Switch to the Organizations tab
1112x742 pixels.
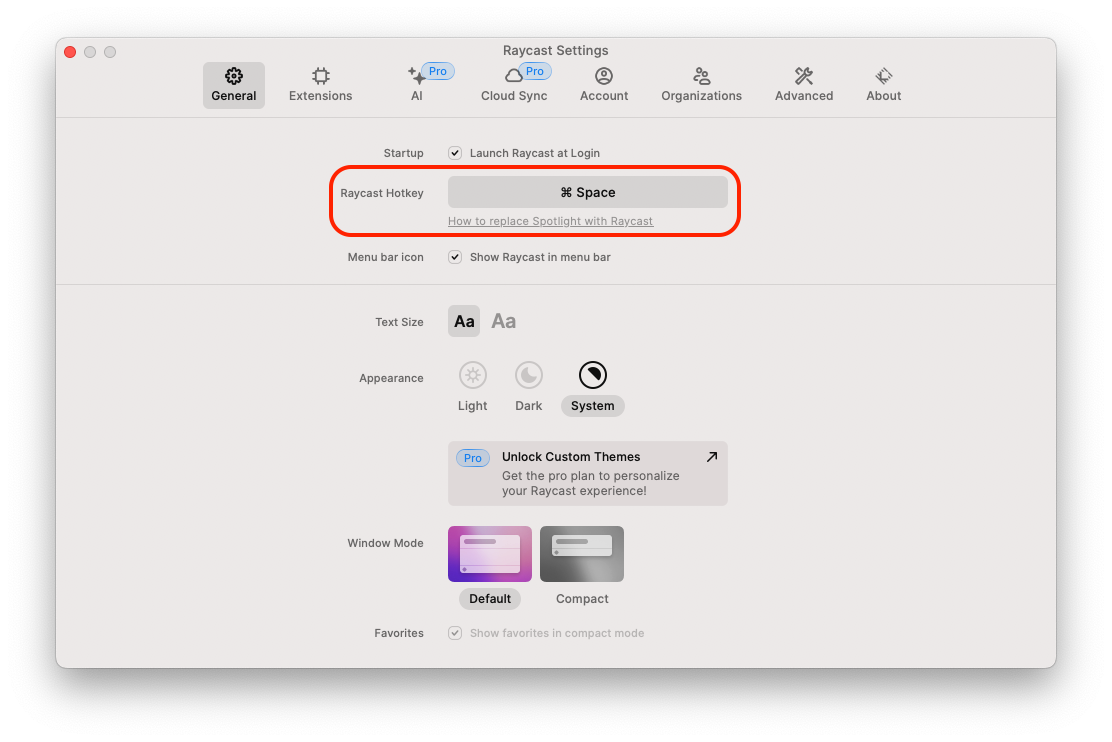coord(701,85)
